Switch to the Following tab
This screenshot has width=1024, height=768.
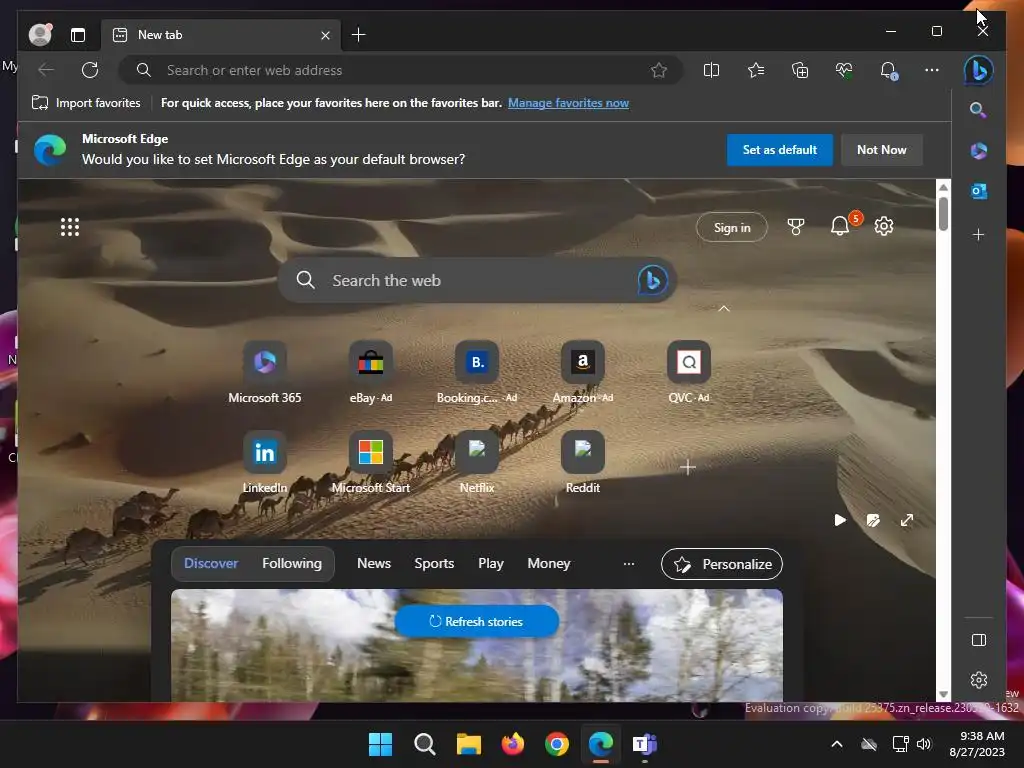292,563
